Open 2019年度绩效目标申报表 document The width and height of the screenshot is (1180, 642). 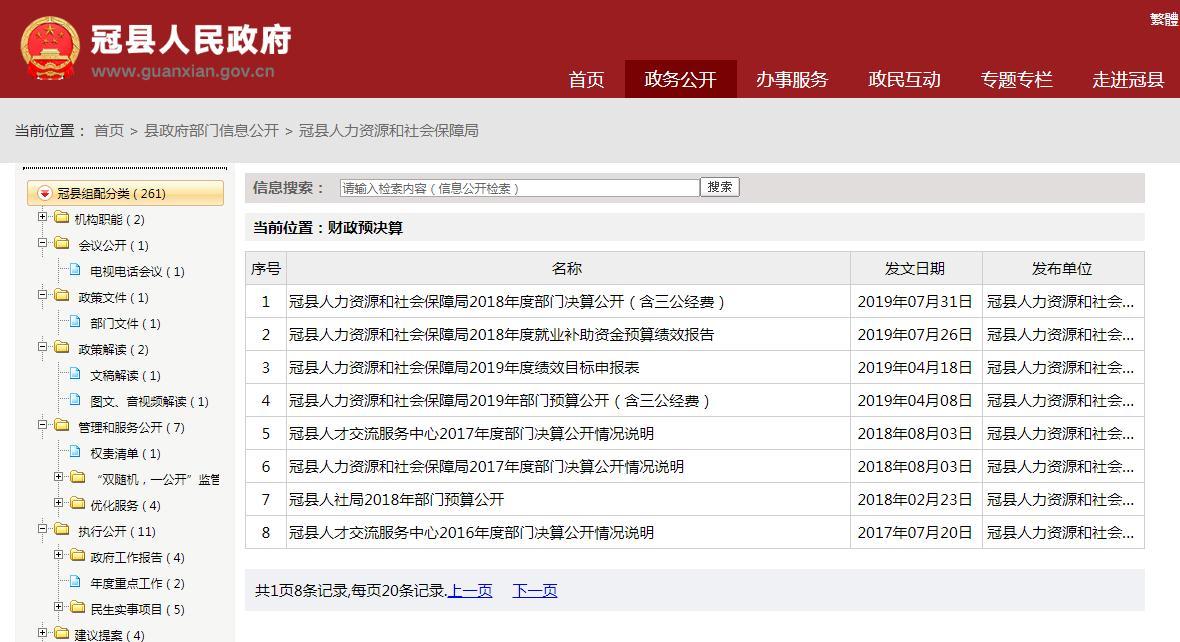pyautogui.click(x=464, y=368)
